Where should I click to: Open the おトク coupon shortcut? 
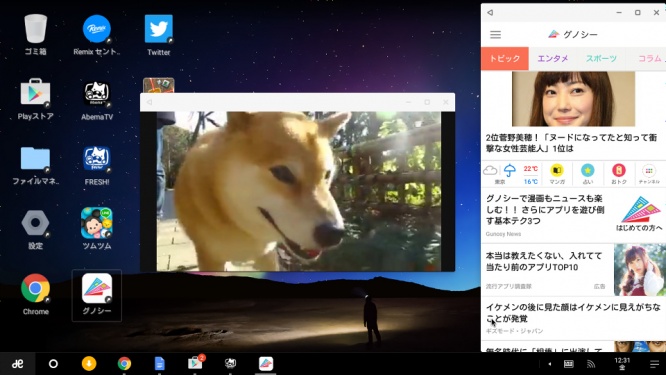[618, 174]
